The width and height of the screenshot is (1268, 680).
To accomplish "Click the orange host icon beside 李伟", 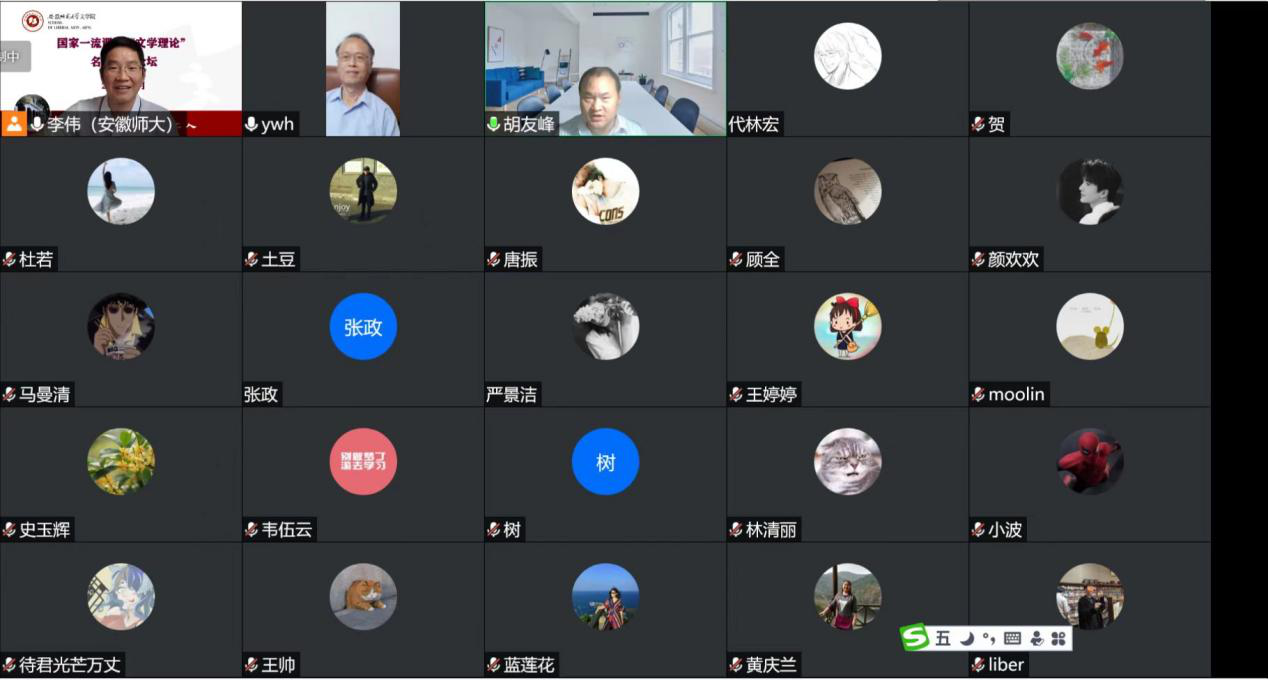I will [x=14, y=124].
